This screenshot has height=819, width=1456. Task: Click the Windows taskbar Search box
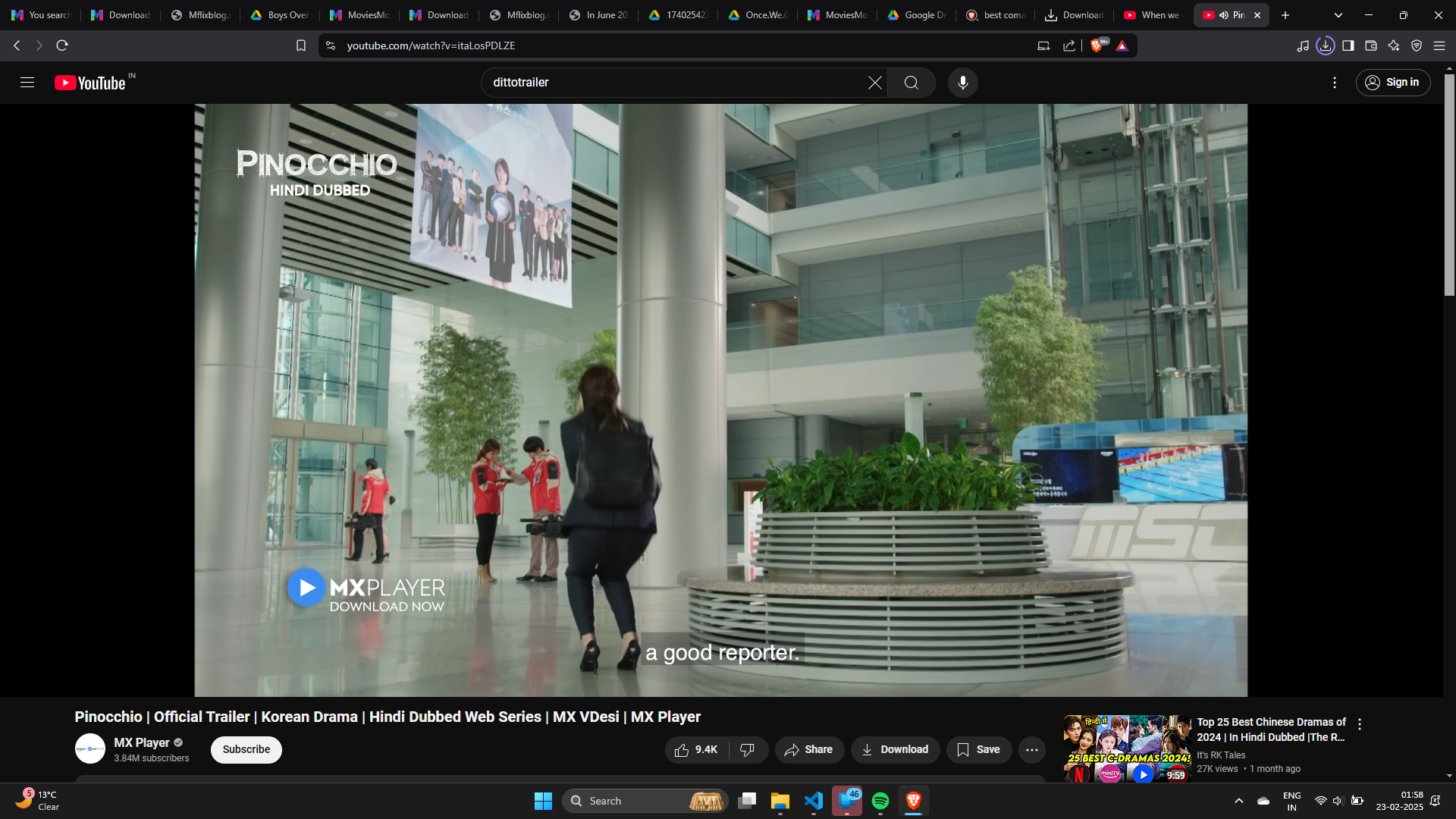coord(645,801)
